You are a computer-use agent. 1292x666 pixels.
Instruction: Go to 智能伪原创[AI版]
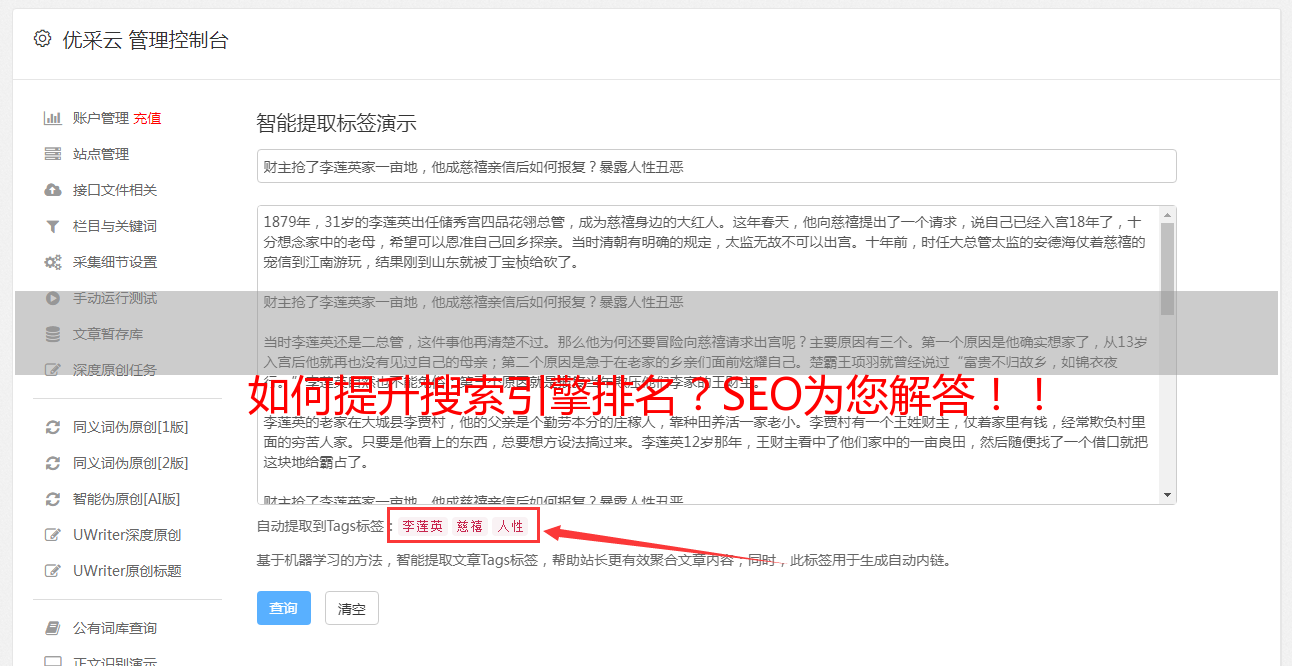pyautogui.click(x=126, y=499)
